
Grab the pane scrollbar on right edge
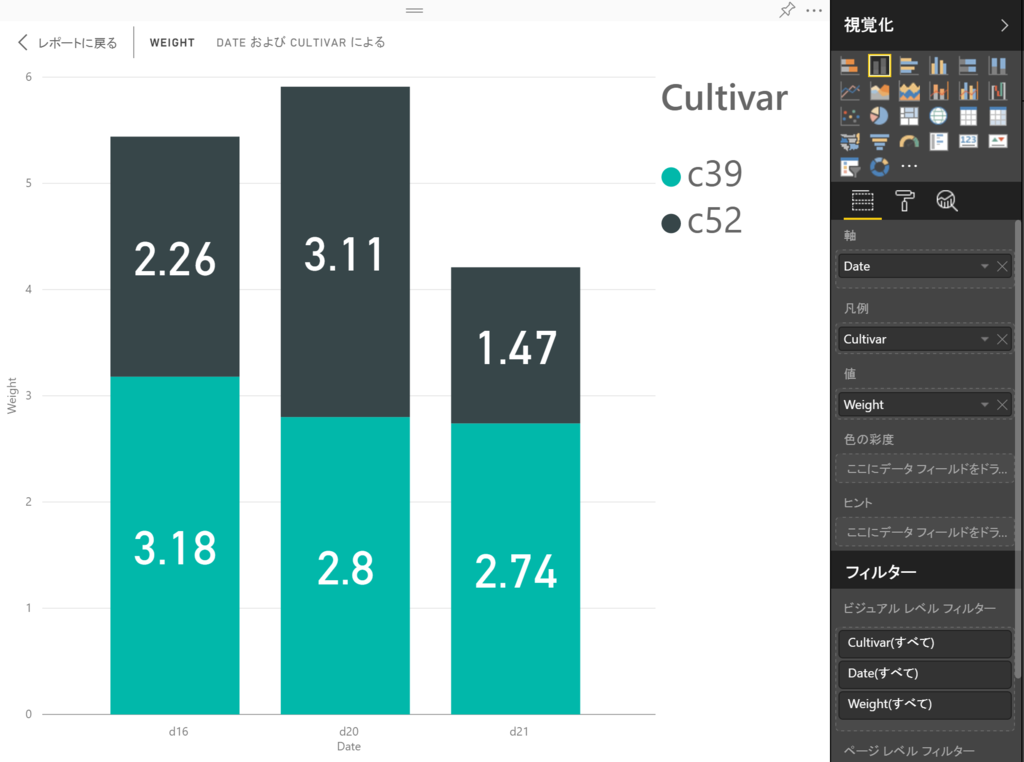pos(1018,451)
